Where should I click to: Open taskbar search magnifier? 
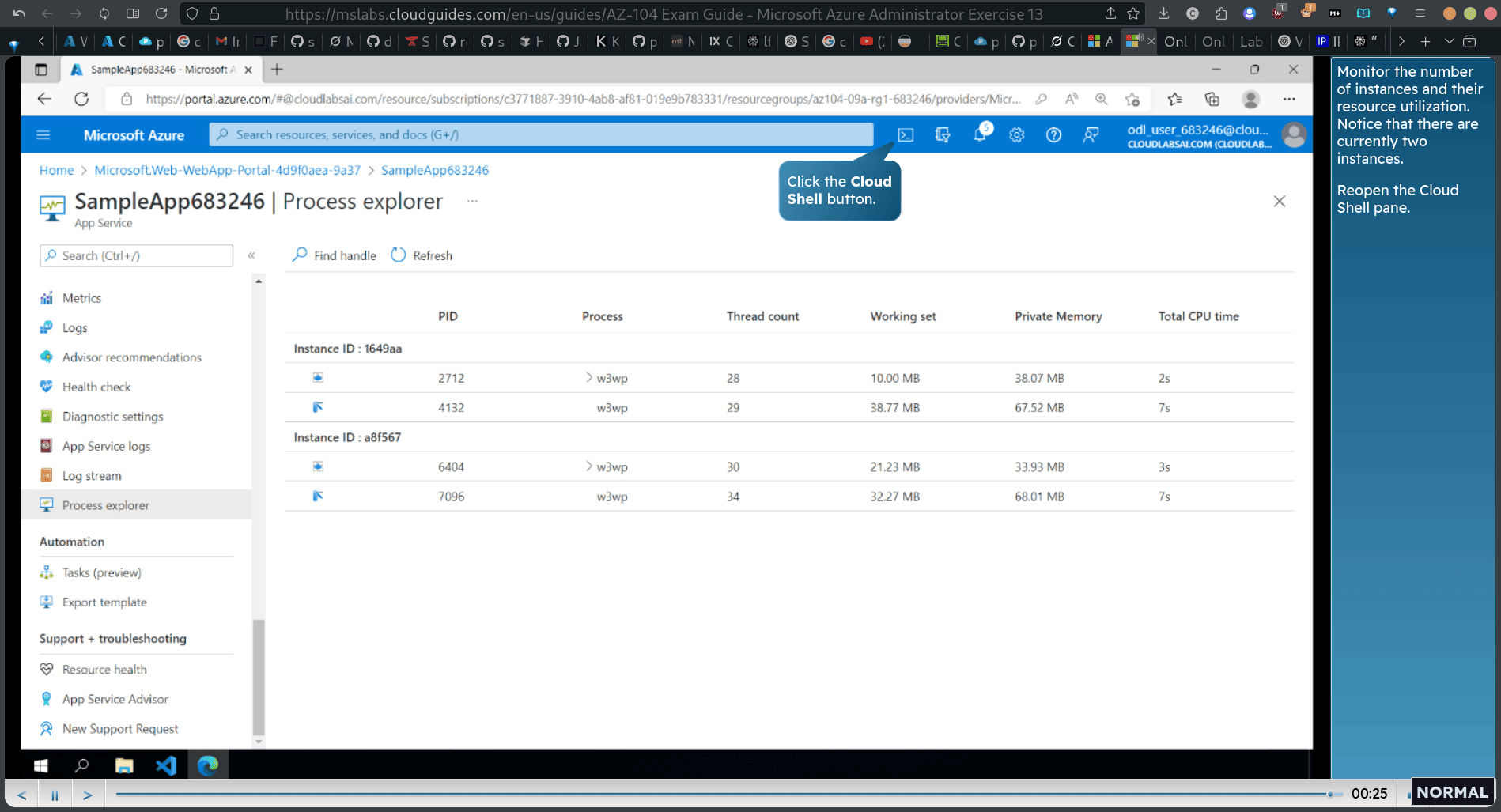81,765
